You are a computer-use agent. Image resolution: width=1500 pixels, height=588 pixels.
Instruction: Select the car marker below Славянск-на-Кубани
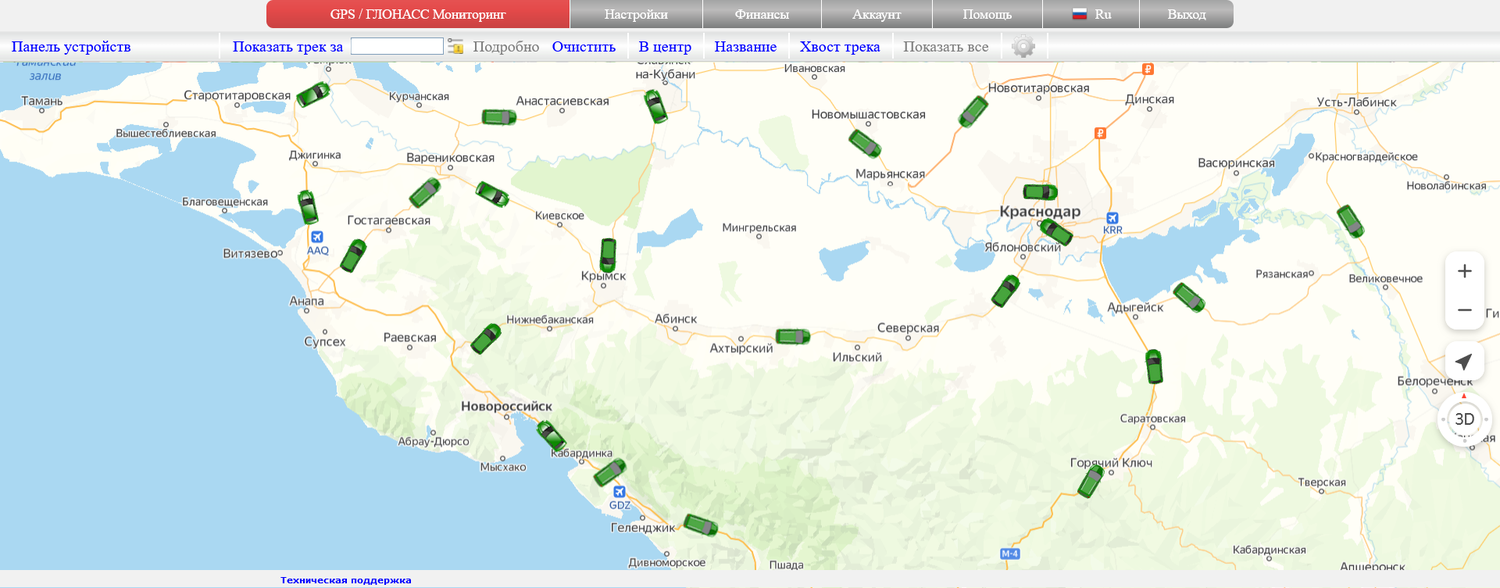tap(655, 106)
